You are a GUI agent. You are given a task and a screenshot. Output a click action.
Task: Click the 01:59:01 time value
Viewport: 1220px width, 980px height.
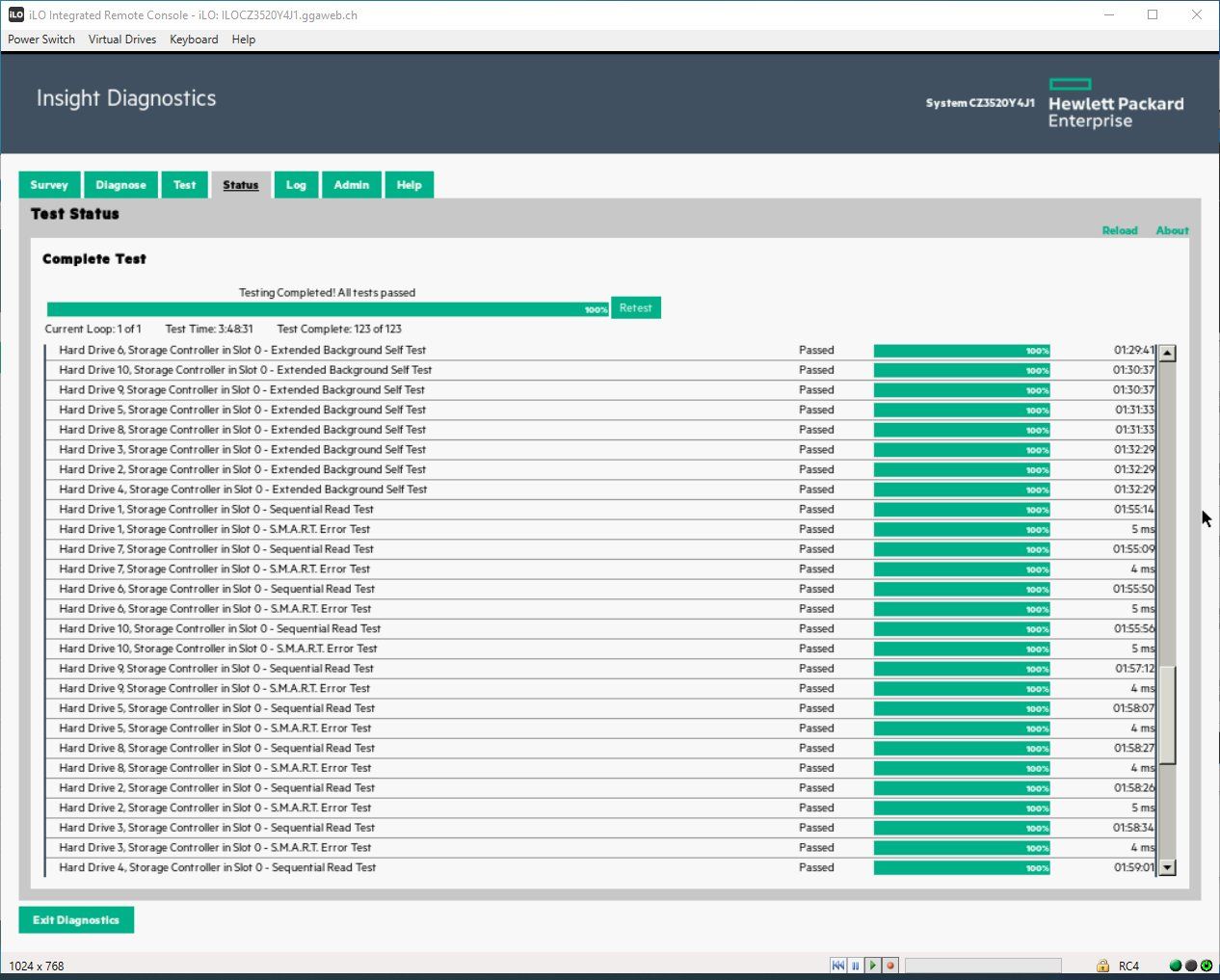tap(1134, 868)
